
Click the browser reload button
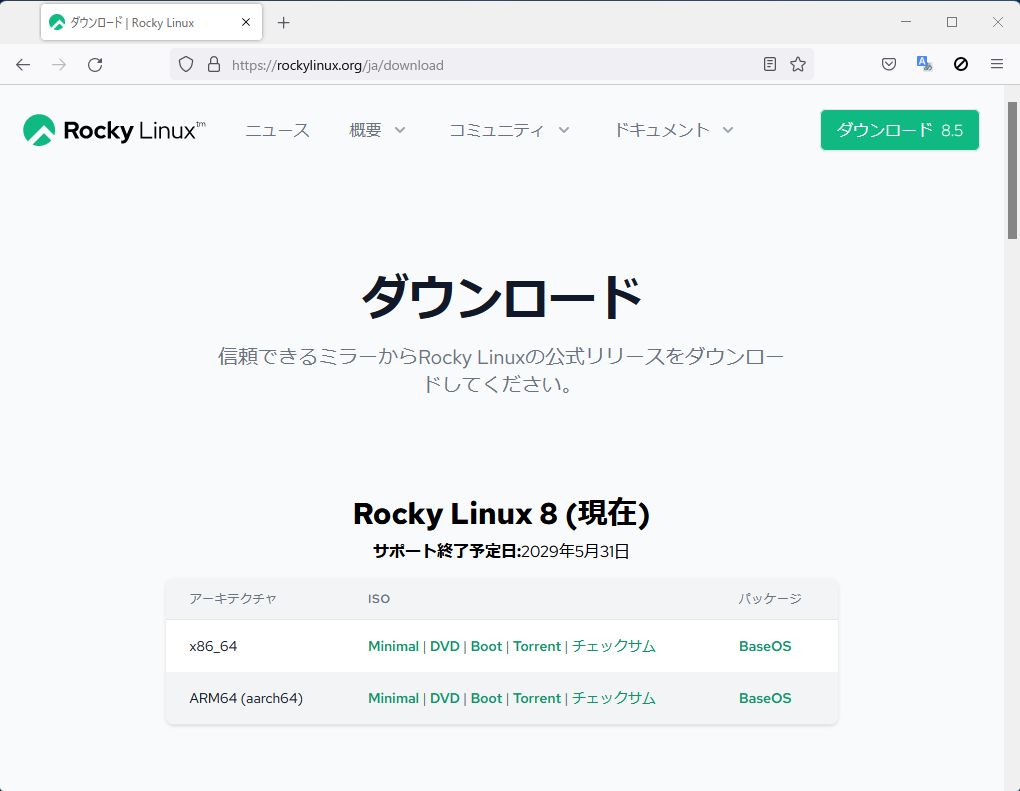tap(95, 65)
